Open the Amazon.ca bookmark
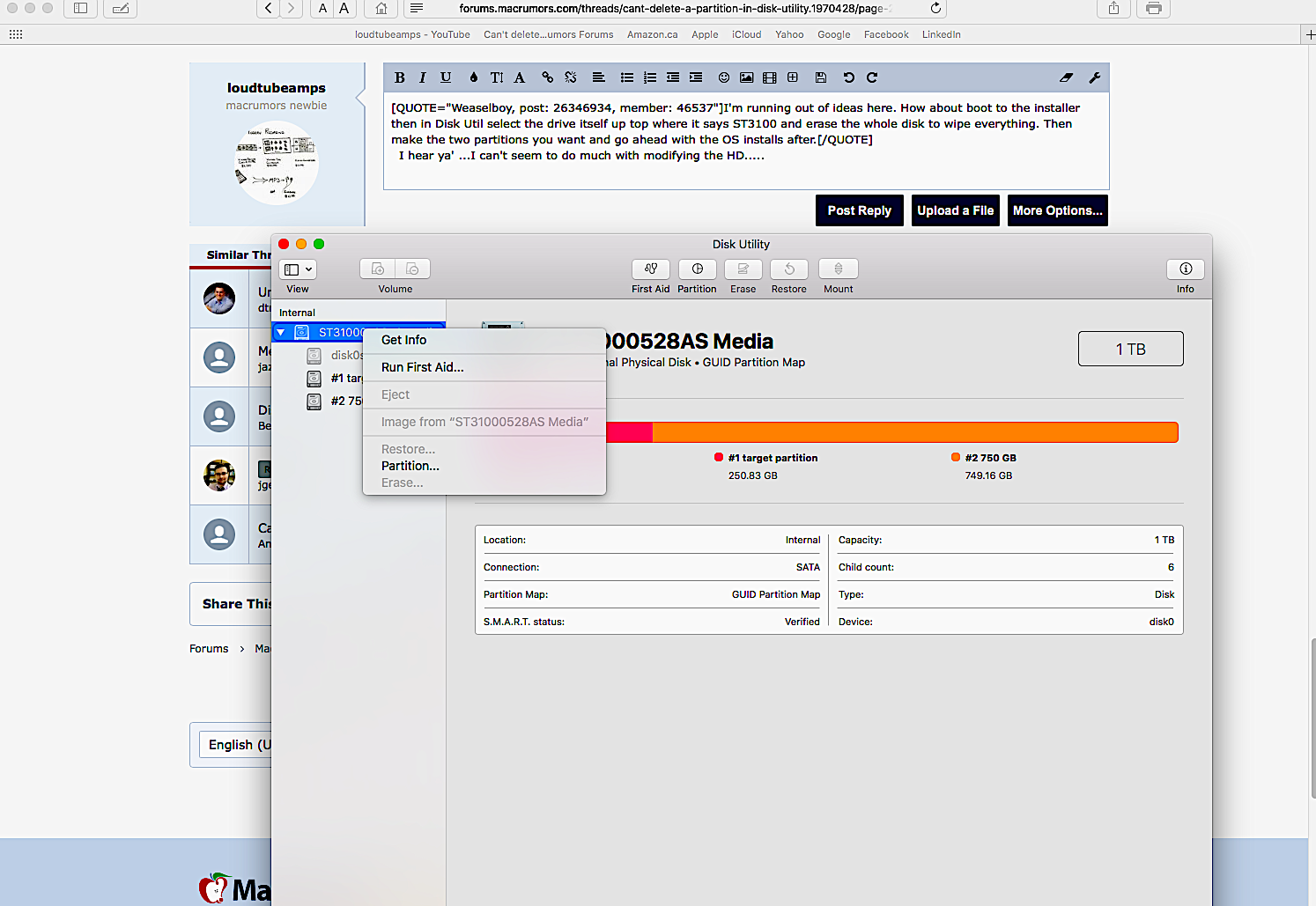 click(x=653, y=34)
